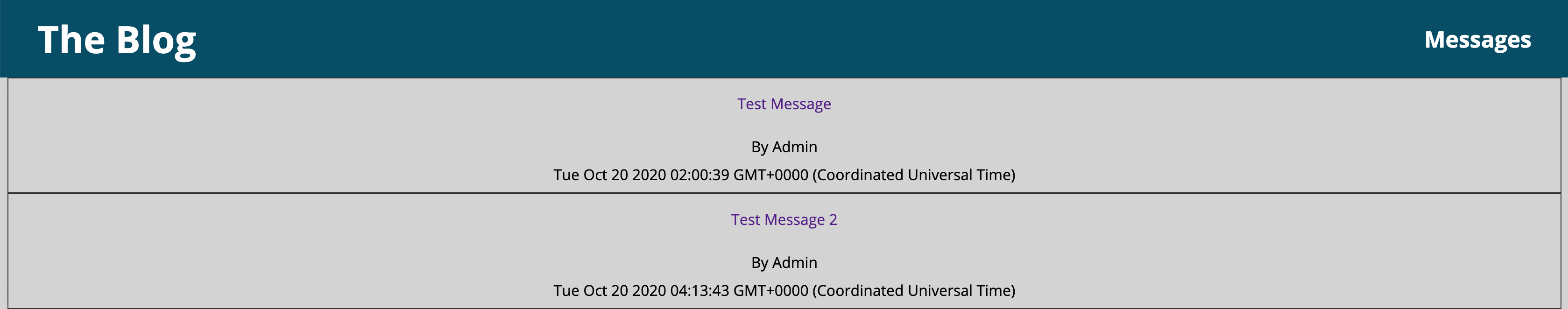Click the 04:13:43 timestamp line
The height and width of the screenshot is (309, 1568).
click(784, 291)
